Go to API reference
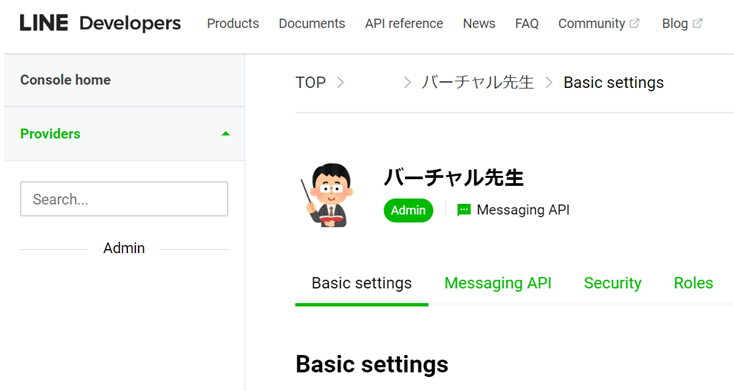This screenshot has width=734, height=391. tap(404, 23)
